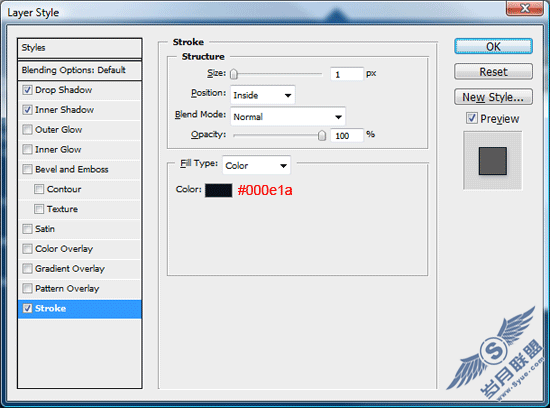Click the Size slider handle
Image resolution: width=550 pixels, height=408 pixels.
pyautogui.click(x=234, y=74)
